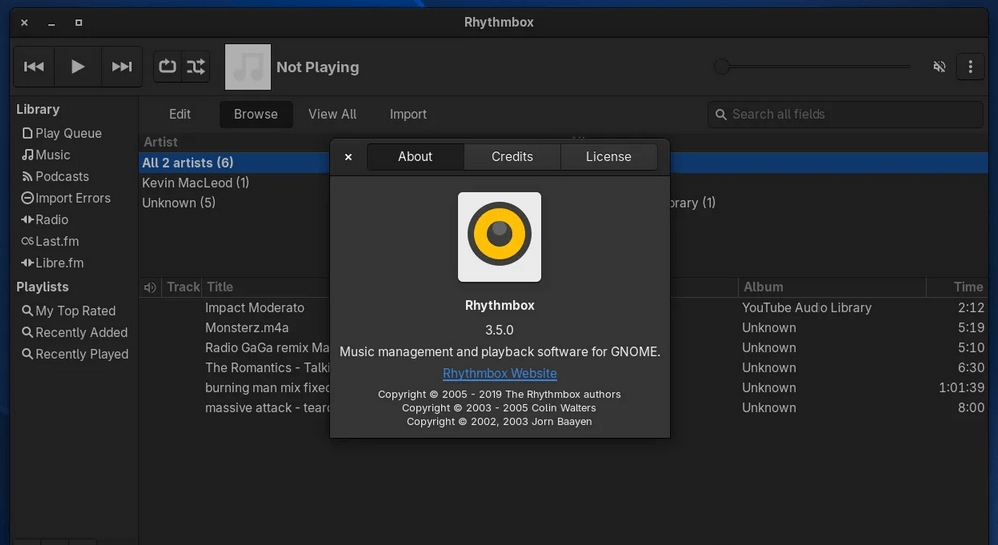
Task: Click the My Top Rated search icon
Action: click(x=27, y=311)
